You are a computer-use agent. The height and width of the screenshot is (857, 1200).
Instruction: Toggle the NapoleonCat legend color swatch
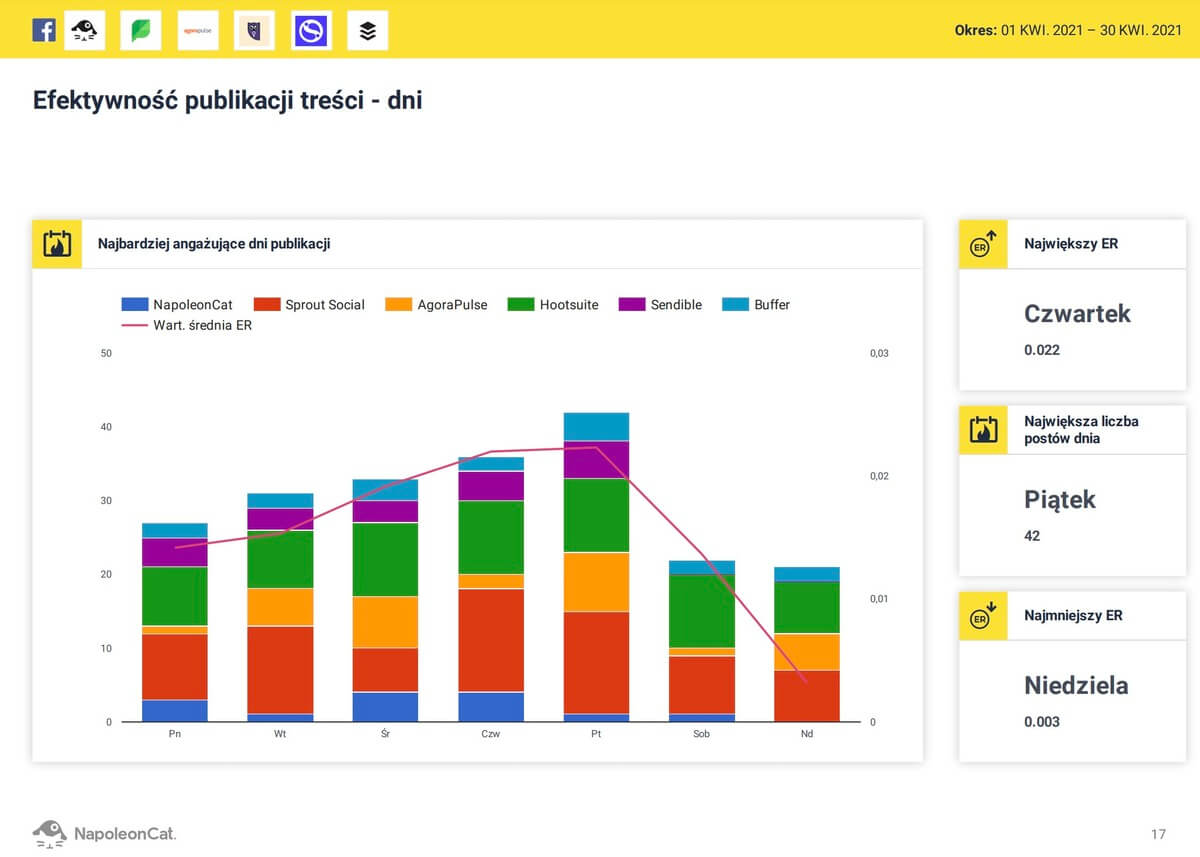134,304
